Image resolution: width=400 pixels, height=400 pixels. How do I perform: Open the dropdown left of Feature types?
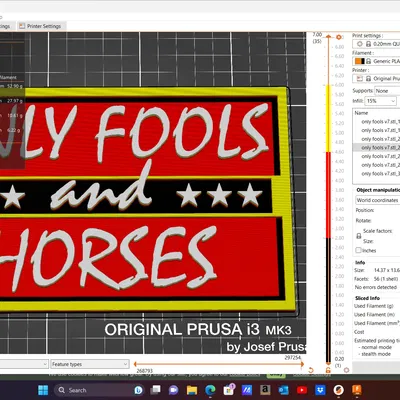23,364
